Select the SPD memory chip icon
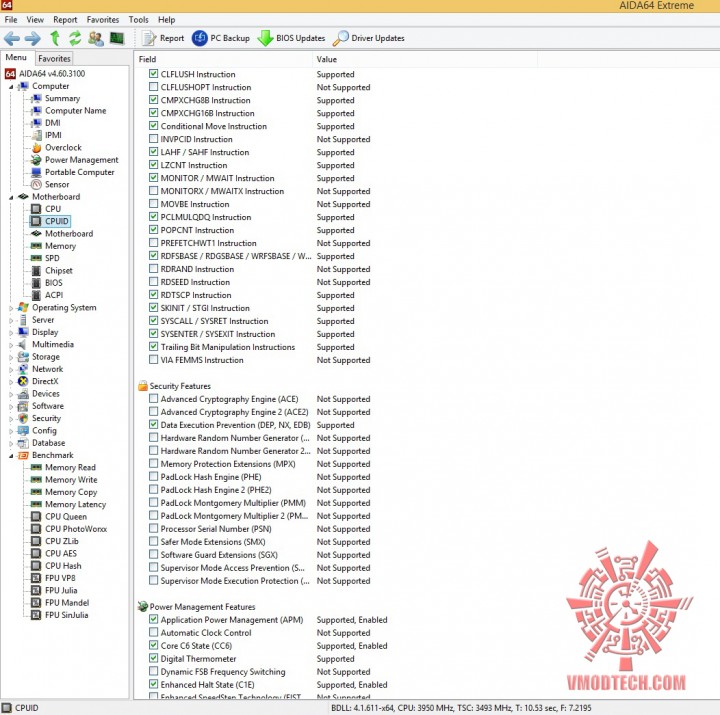Viewport: 720px width, 715px height. coord(36,258)
